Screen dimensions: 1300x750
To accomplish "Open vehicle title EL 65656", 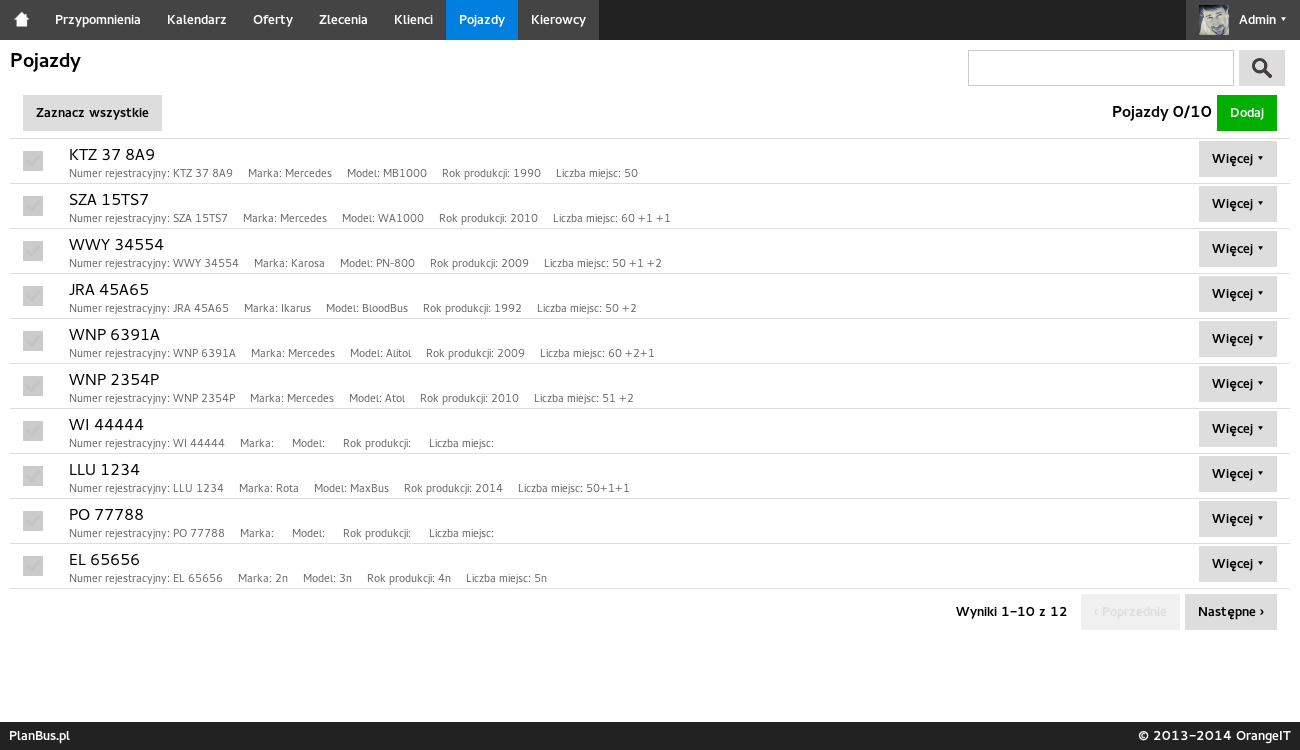I will (104, 560).
